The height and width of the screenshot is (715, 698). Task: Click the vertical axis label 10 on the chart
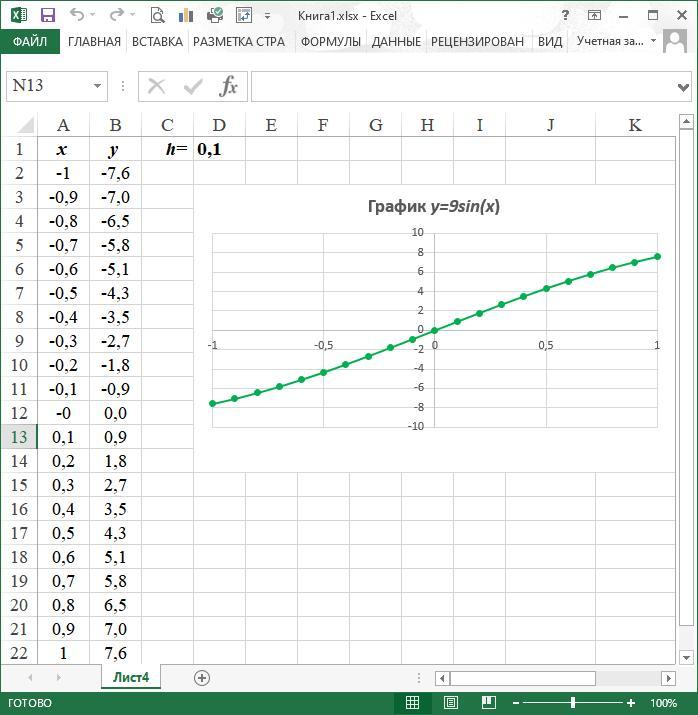click(x=417, y=232)
